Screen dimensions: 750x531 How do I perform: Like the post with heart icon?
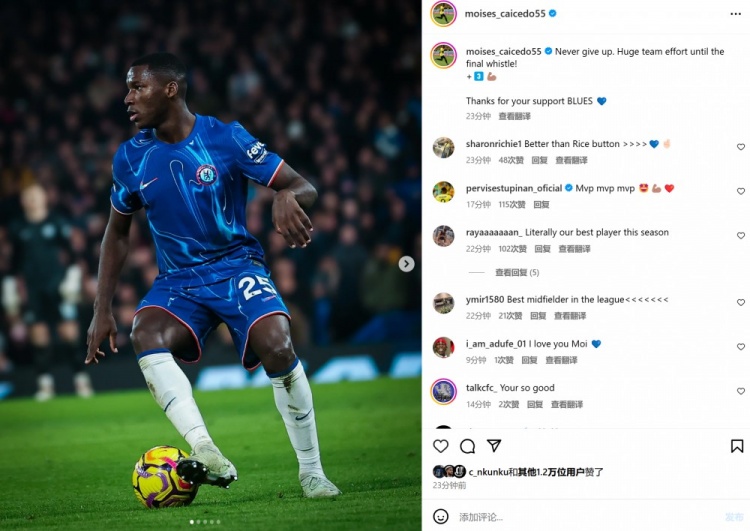441,446
